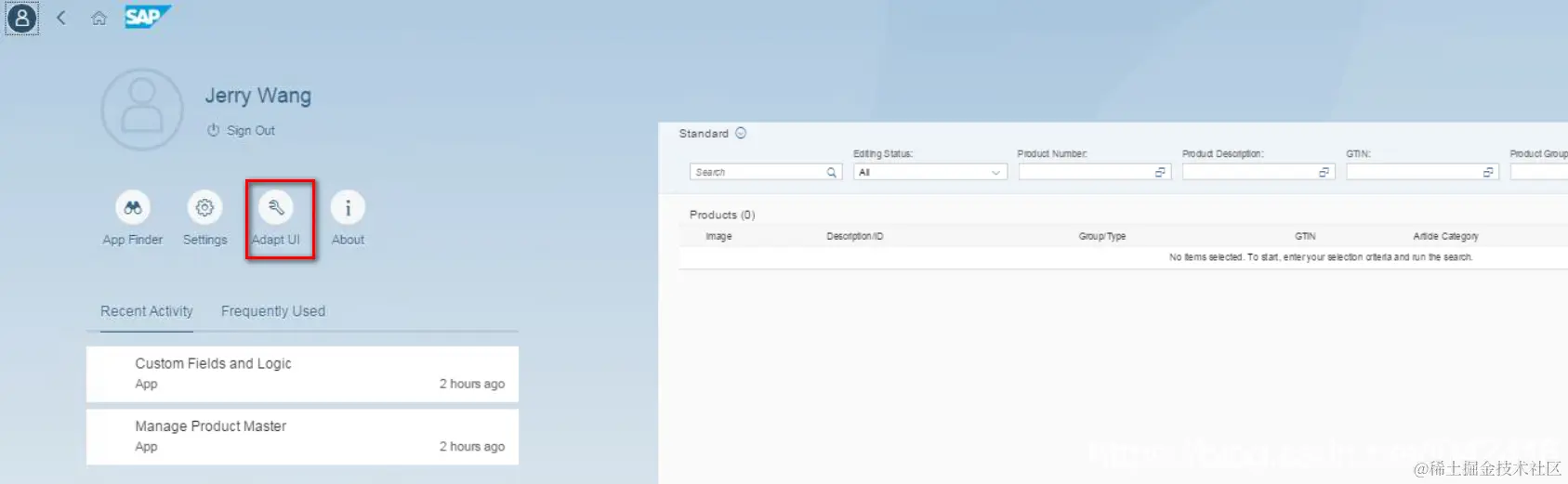Screen dimensions: 1568x484
Task: Click the Article Category column header
Action: (1445, 236)
